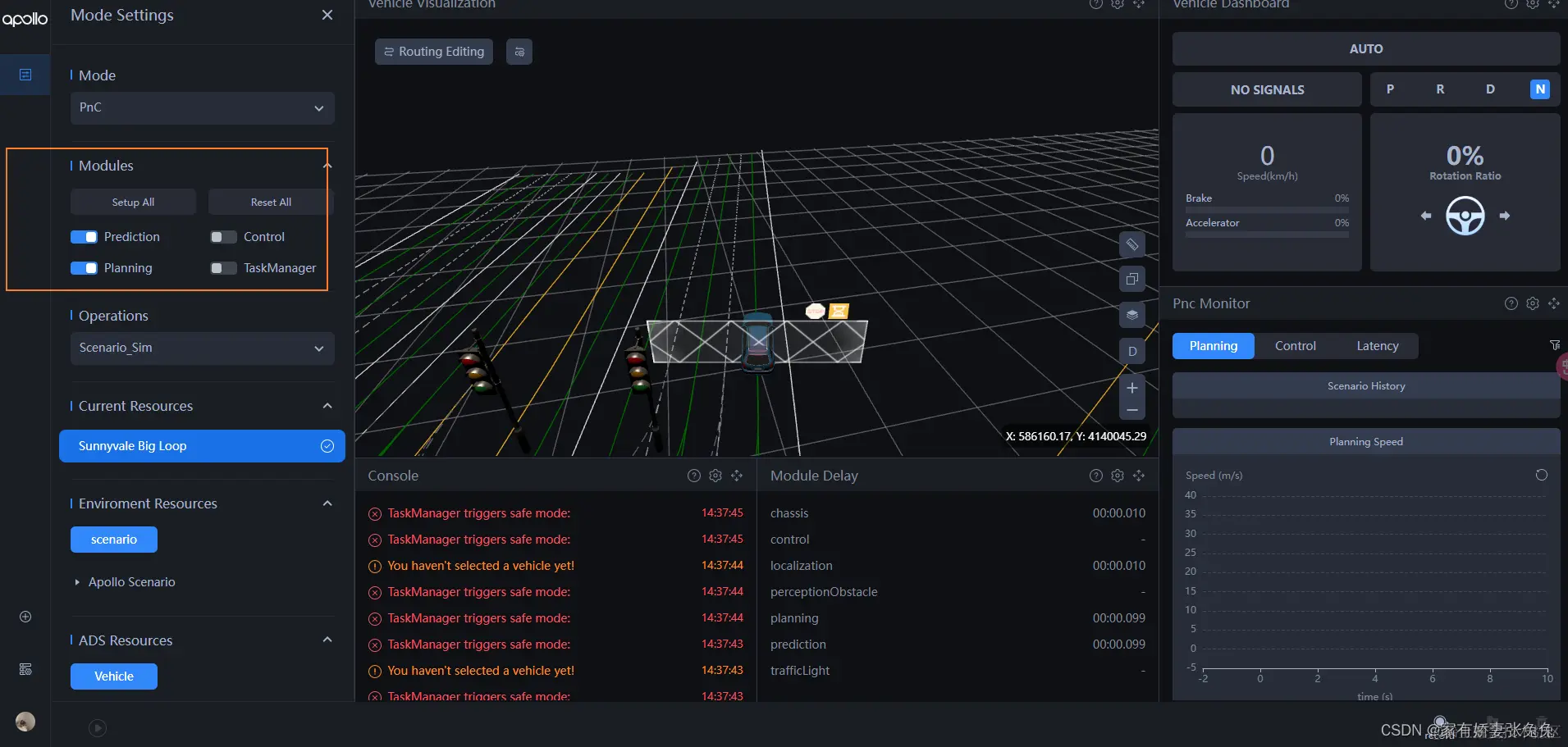
Task: Click the filter icon in Pnc Monitor
Action: point(1554,345)
